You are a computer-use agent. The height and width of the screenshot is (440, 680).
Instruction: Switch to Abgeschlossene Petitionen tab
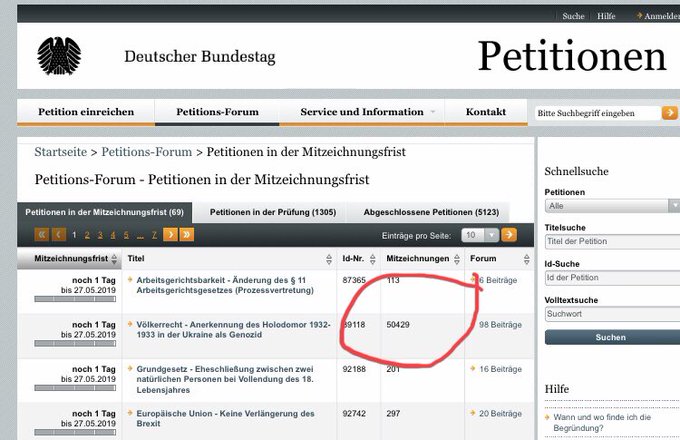(x=431, y=212)
